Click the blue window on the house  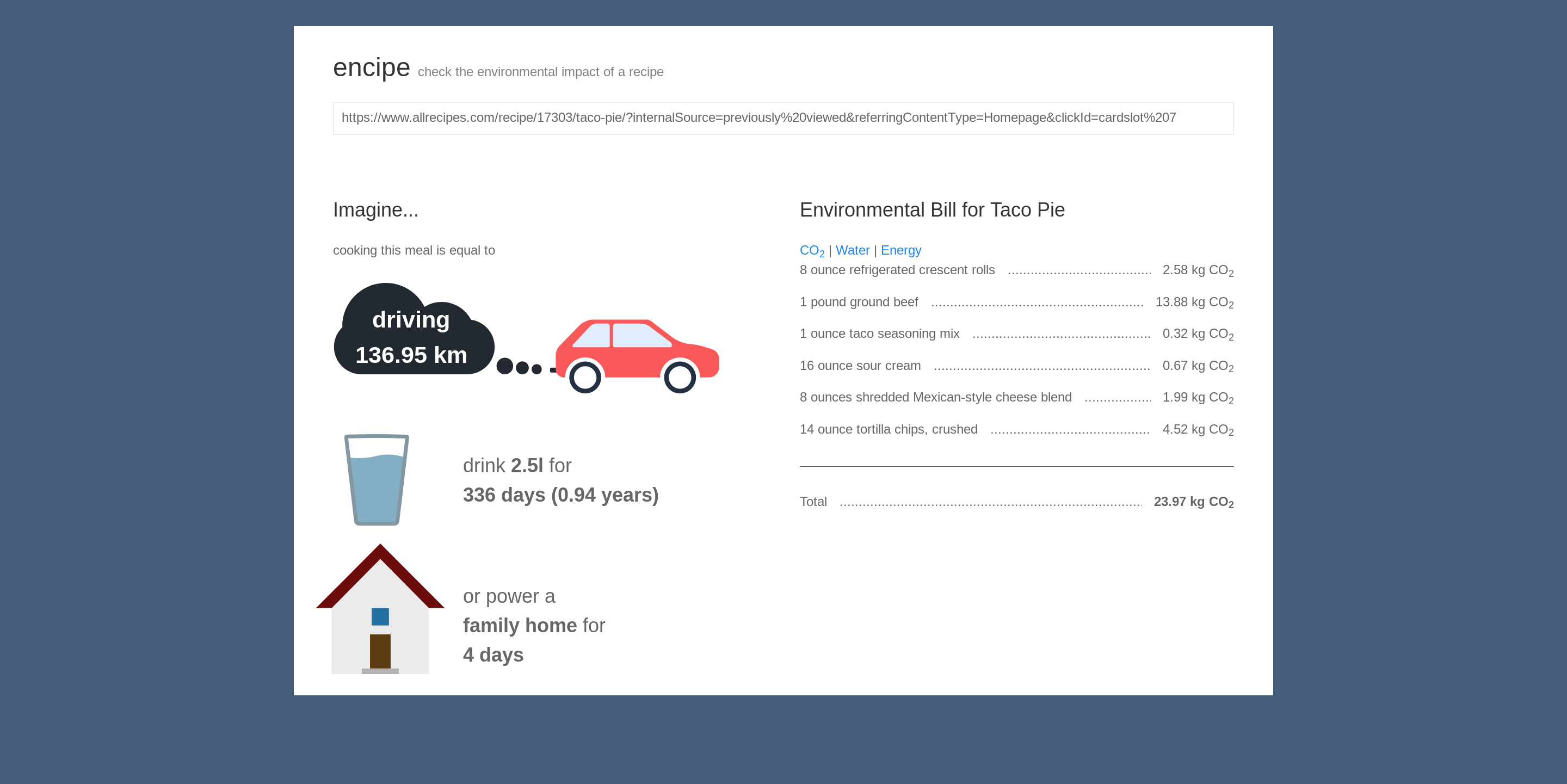pos(380,617)
